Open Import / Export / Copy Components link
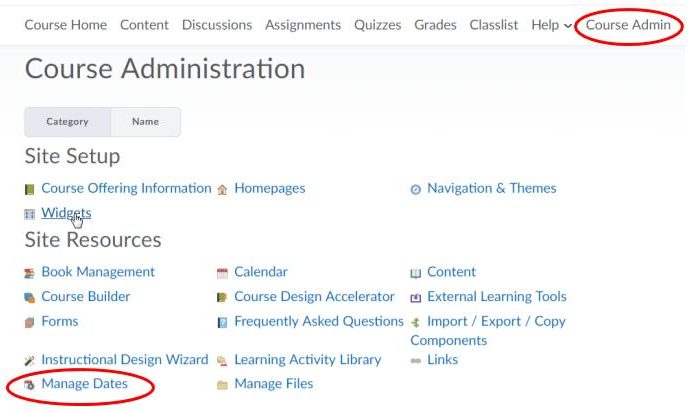 point(488,331)
